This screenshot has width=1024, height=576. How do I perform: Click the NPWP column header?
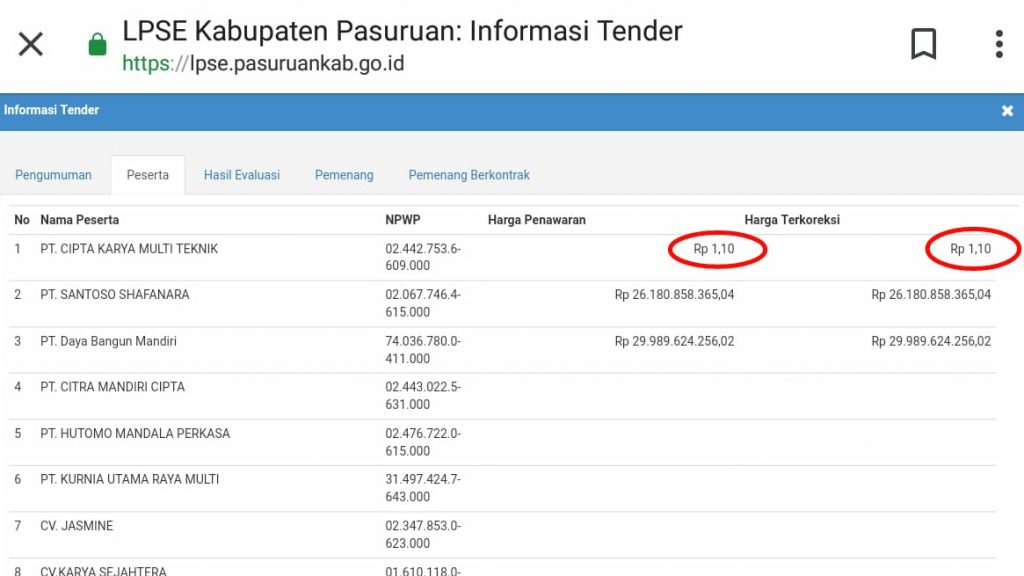(403, 220)
